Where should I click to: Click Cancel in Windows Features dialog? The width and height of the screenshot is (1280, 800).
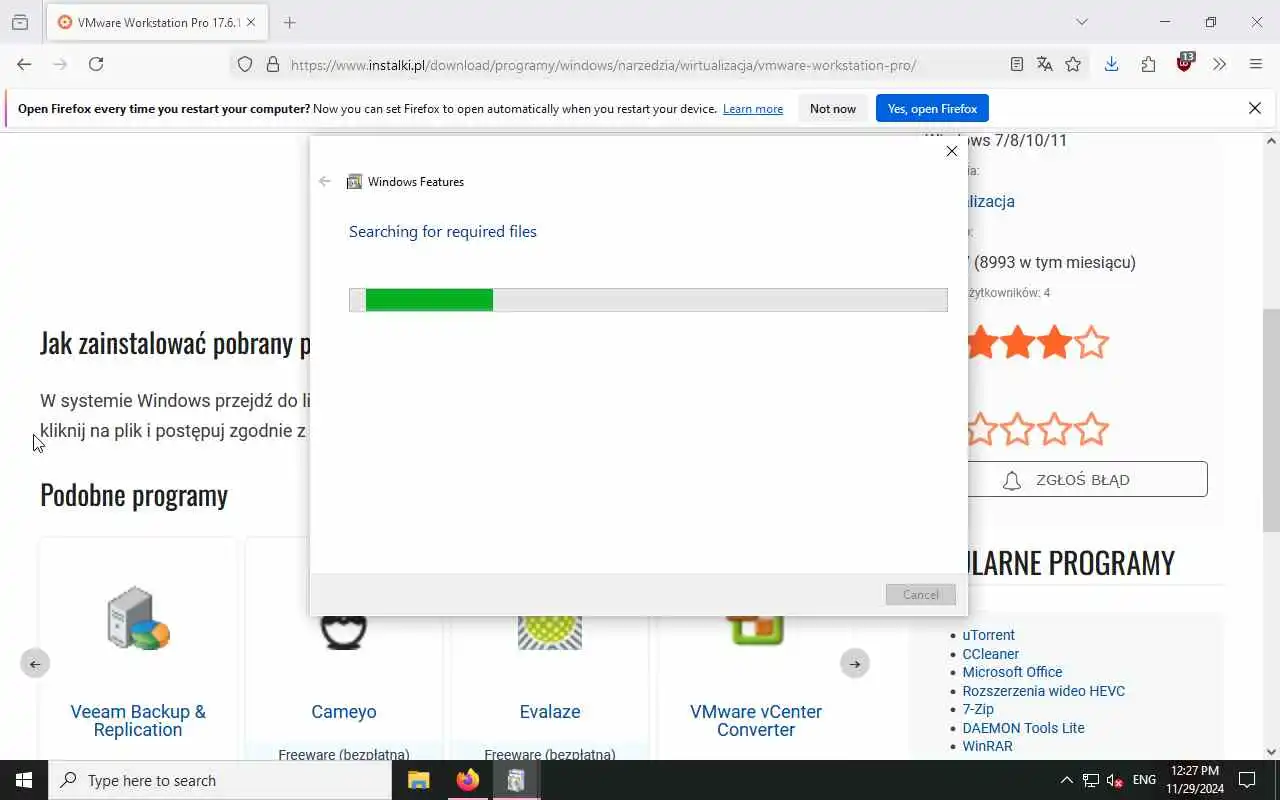click(920, 594)
